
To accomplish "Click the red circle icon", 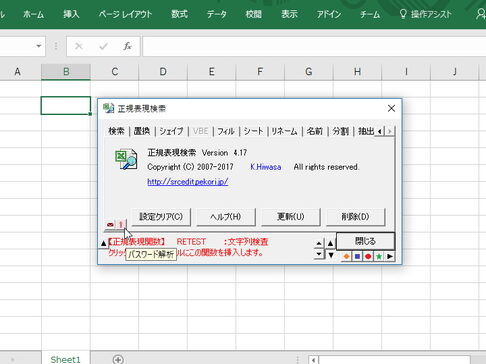I will coord(368,256).
